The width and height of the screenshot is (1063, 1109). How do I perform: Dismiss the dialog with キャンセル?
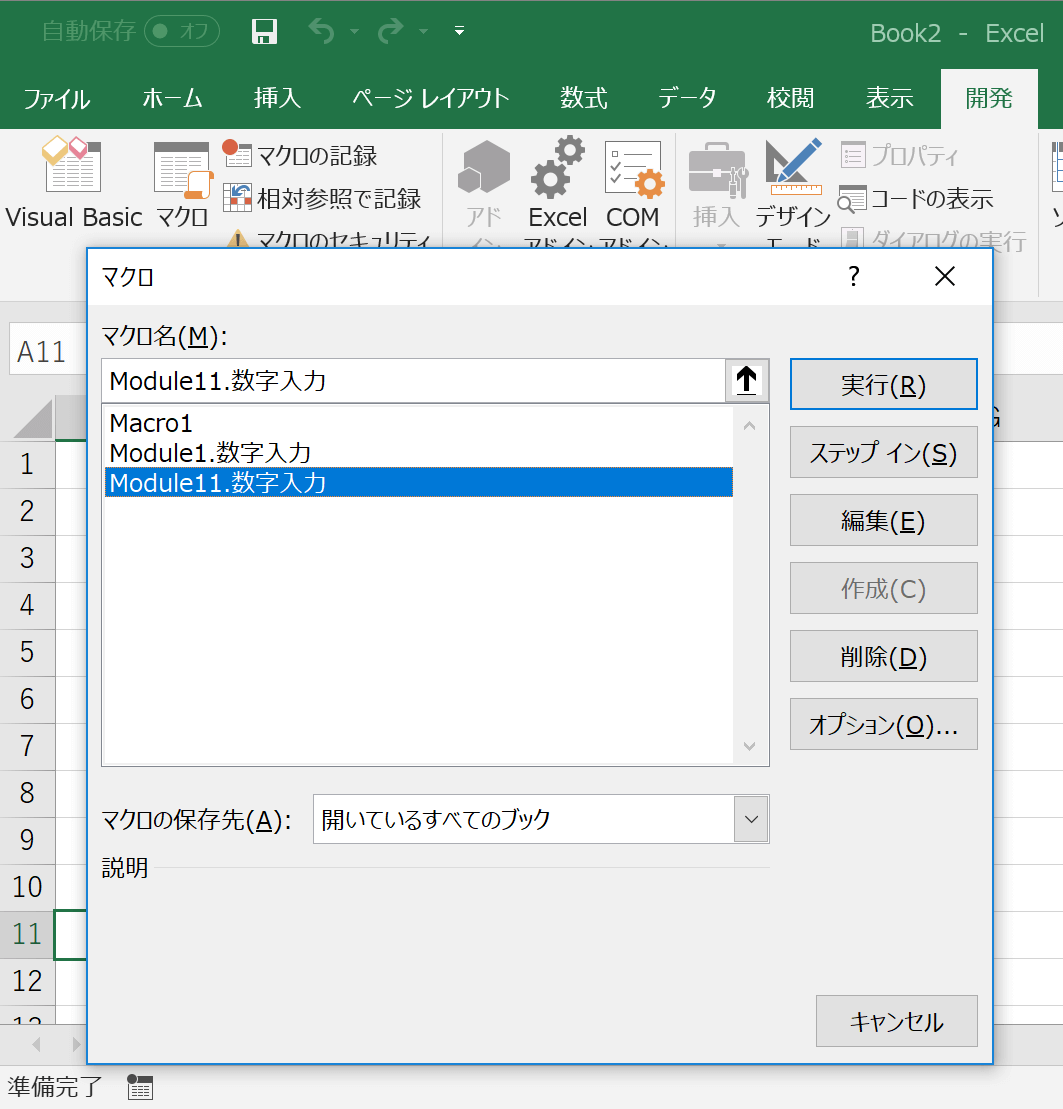click(896, 1021)
